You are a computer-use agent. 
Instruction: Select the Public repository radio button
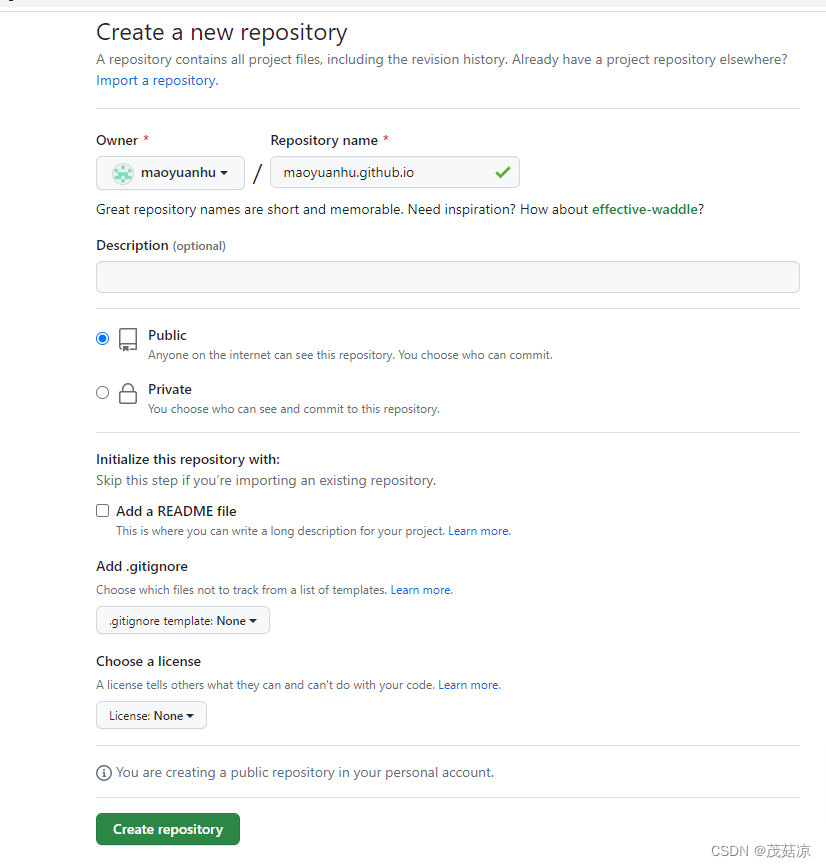[102, 338]
